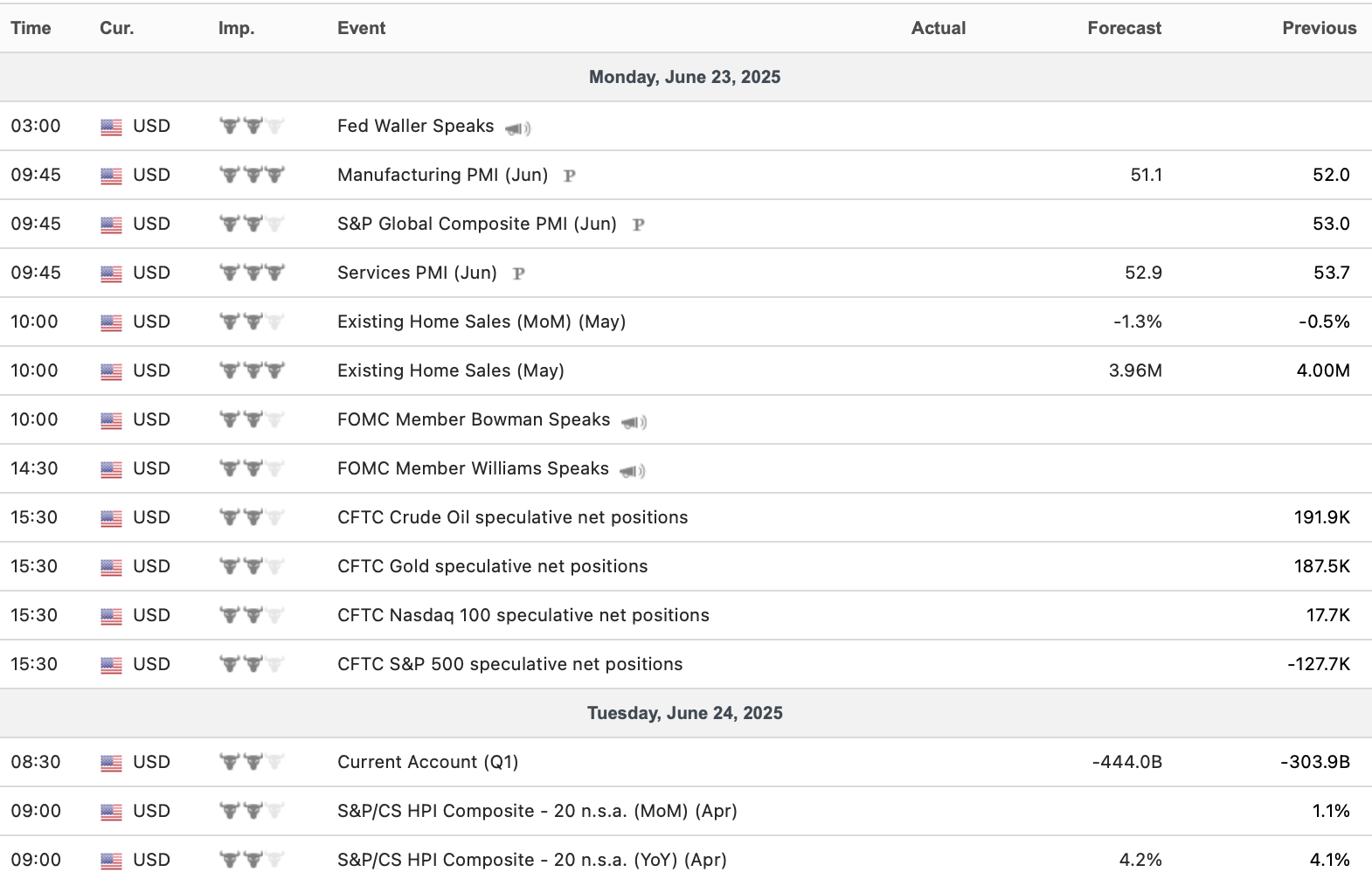
Task: Click the Previous column header
Action: [x=1319, y=28]
